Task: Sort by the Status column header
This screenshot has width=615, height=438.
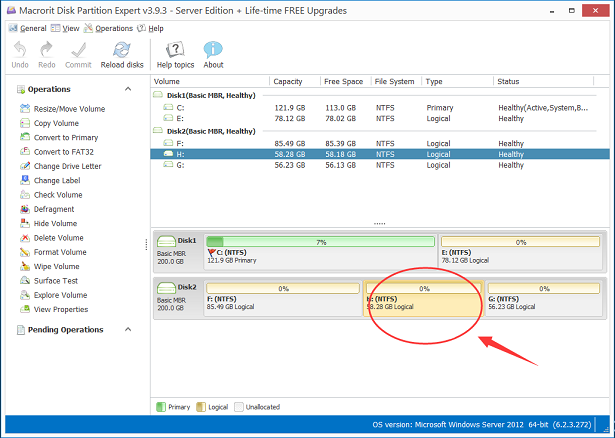Action: (x=544, y=81)
